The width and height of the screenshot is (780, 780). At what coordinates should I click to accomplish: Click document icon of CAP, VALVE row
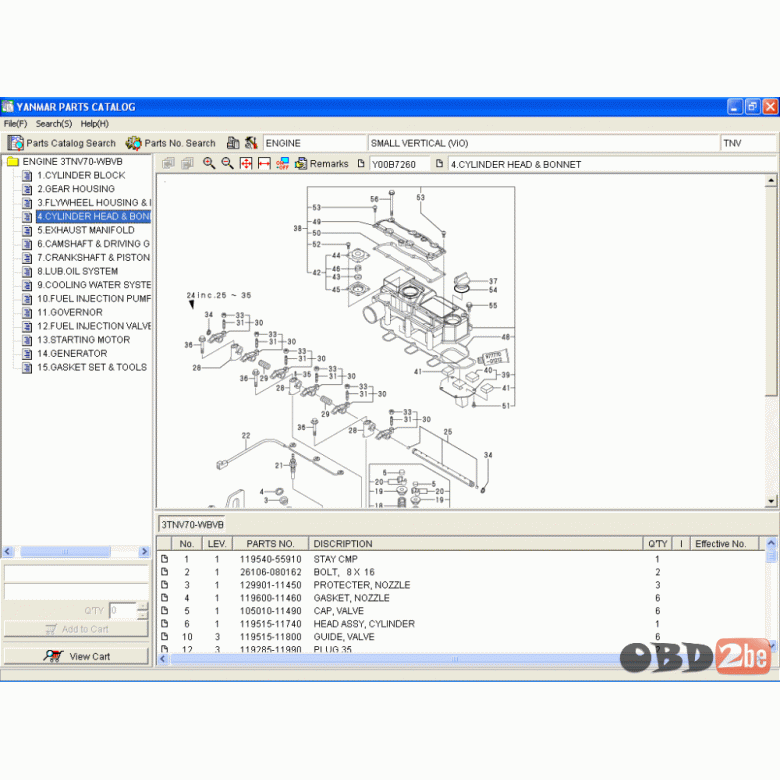165,610
